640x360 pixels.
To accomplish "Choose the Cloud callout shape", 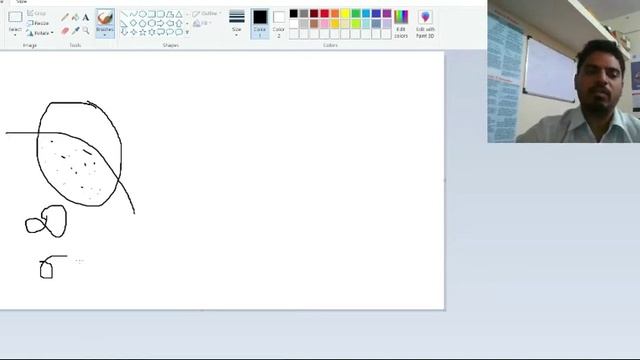I will point(179,32).
